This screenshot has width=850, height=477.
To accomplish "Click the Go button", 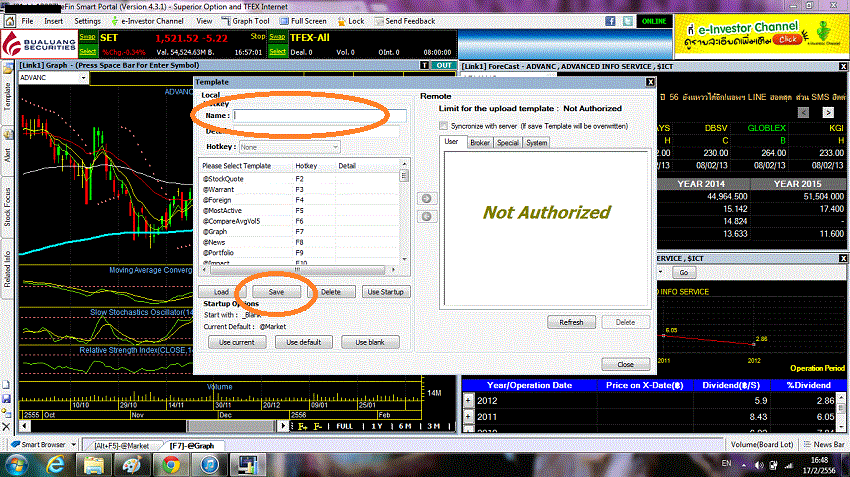I will (684, 272).
